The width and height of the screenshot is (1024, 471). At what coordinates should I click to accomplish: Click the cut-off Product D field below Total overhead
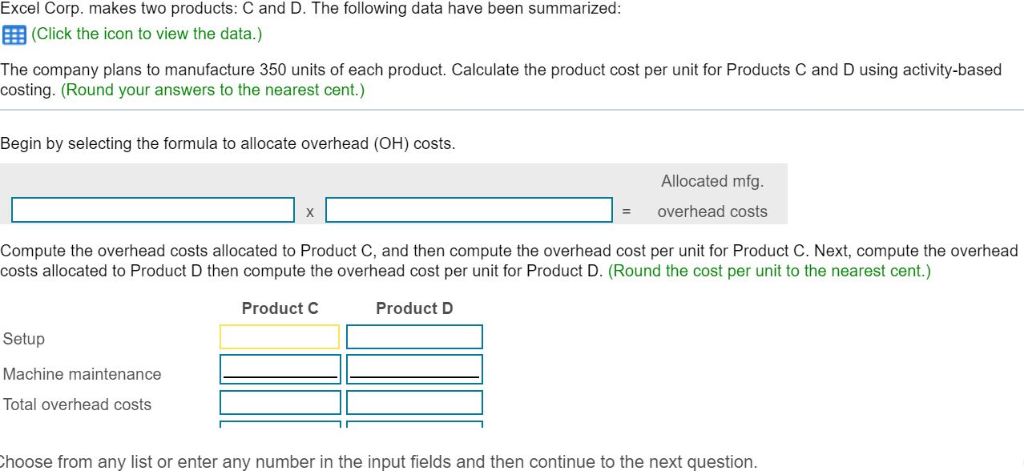point(414,424)
